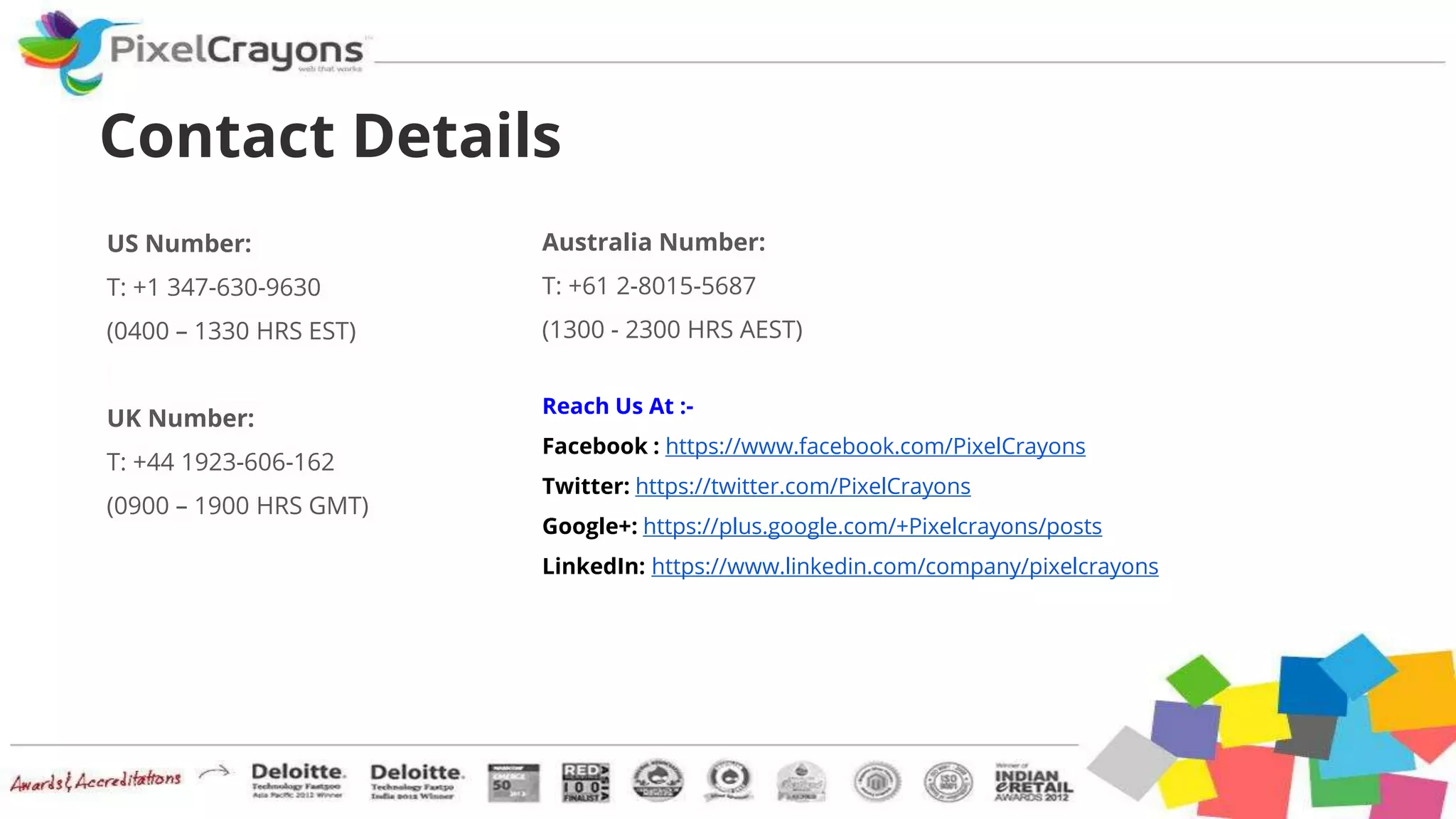Click Deloitte India 2012 Winner badge
The image size is (1456, 819).
click(417, 781)
